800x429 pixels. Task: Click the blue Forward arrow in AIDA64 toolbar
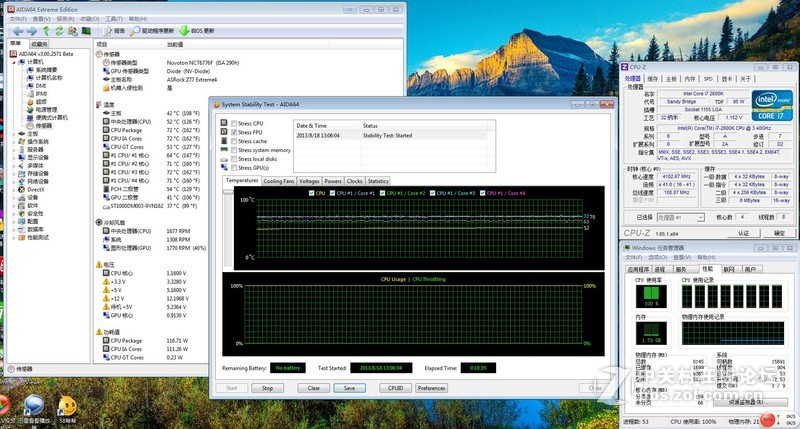coord(32,31)
